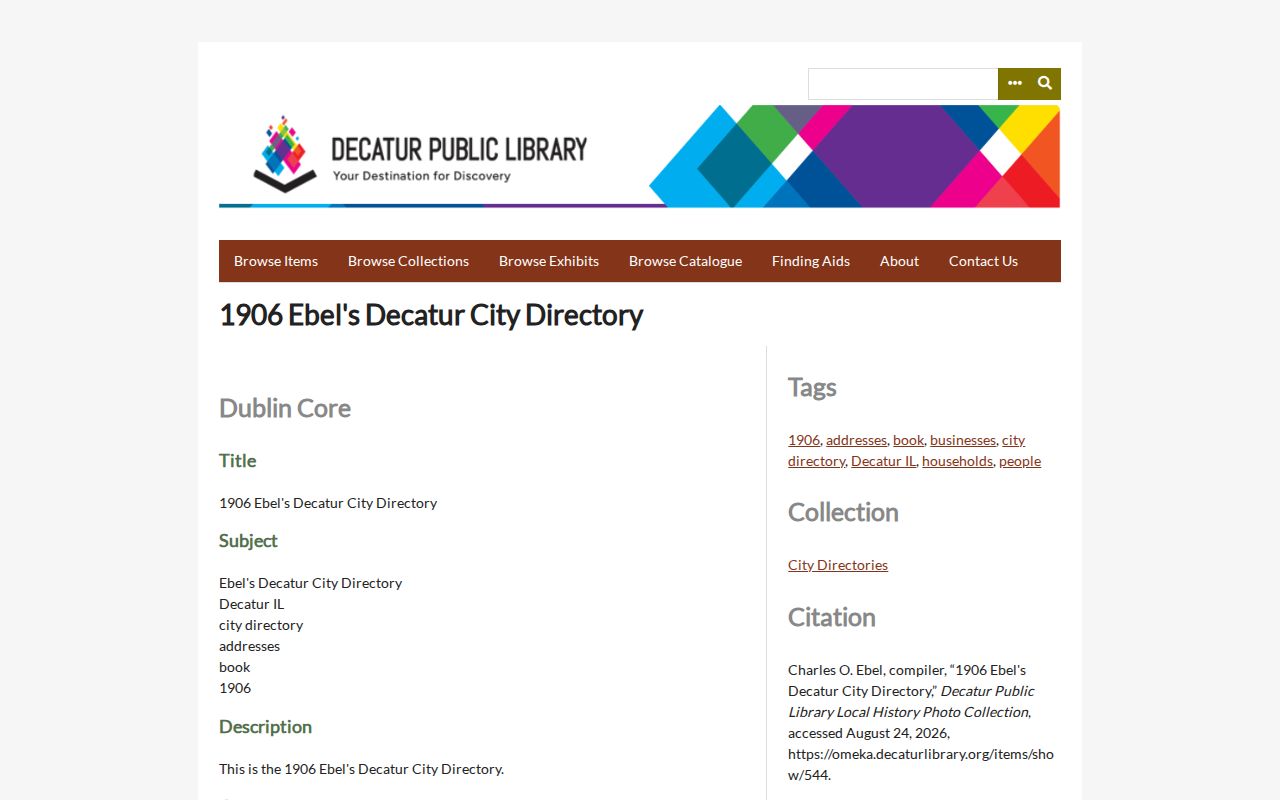Click the Dublin Core section heading
This screenshot has height=800, width=1280.
click(285, 408)
